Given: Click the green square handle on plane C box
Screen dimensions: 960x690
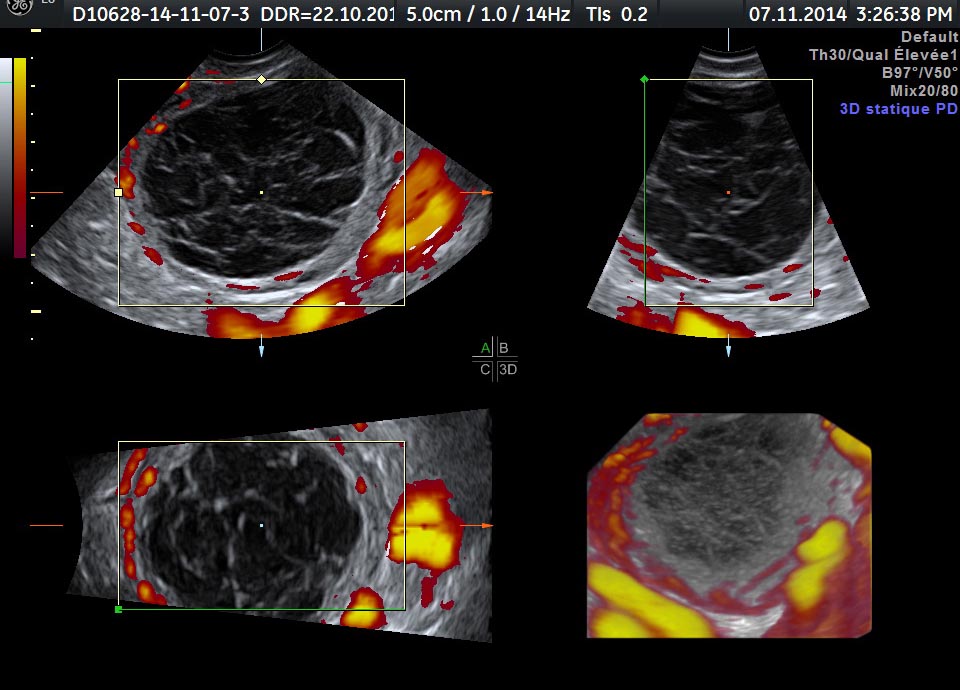Looking at the screenshot, I should [x=118, y=609].
